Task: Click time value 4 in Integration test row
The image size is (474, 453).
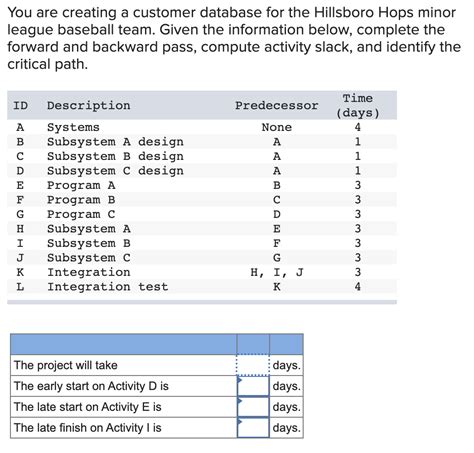Action: tap(358, 287)
